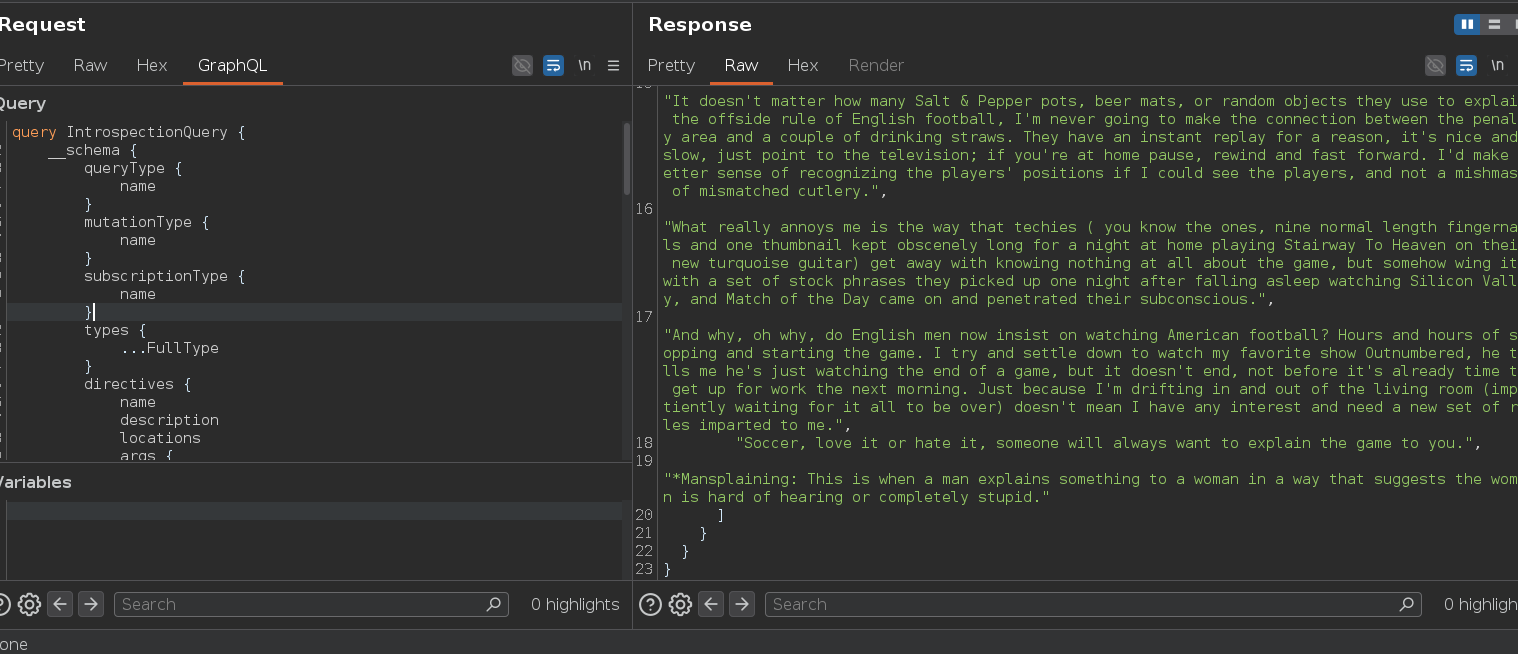The width and height of the screenshot is (1518, 654).
Task: Click response line number 23
Action: (643, 568)
